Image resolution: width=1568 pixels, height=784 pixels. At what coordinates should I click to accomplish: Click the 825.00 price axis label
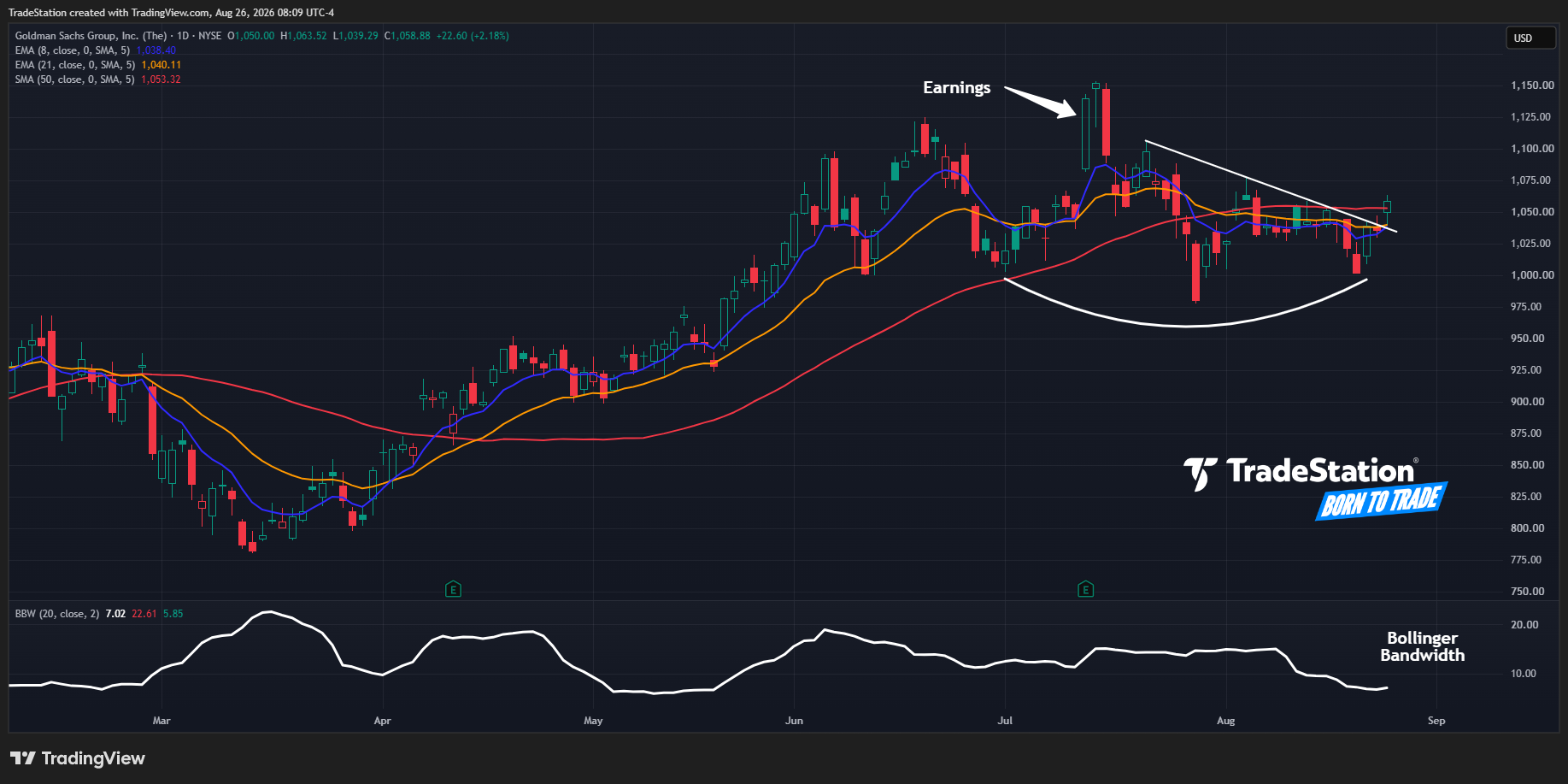(x=1526, y=497)
